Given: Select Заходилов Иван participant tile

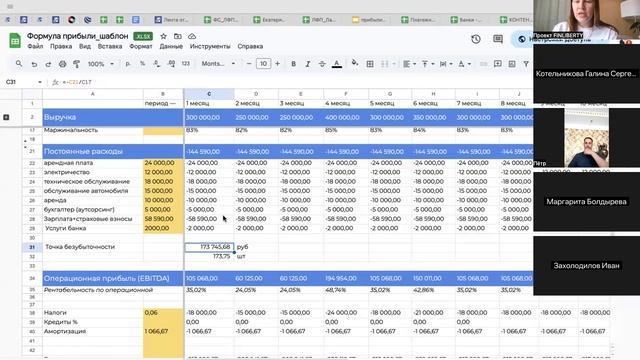Looking at the screenshot, I should [587, 266].
